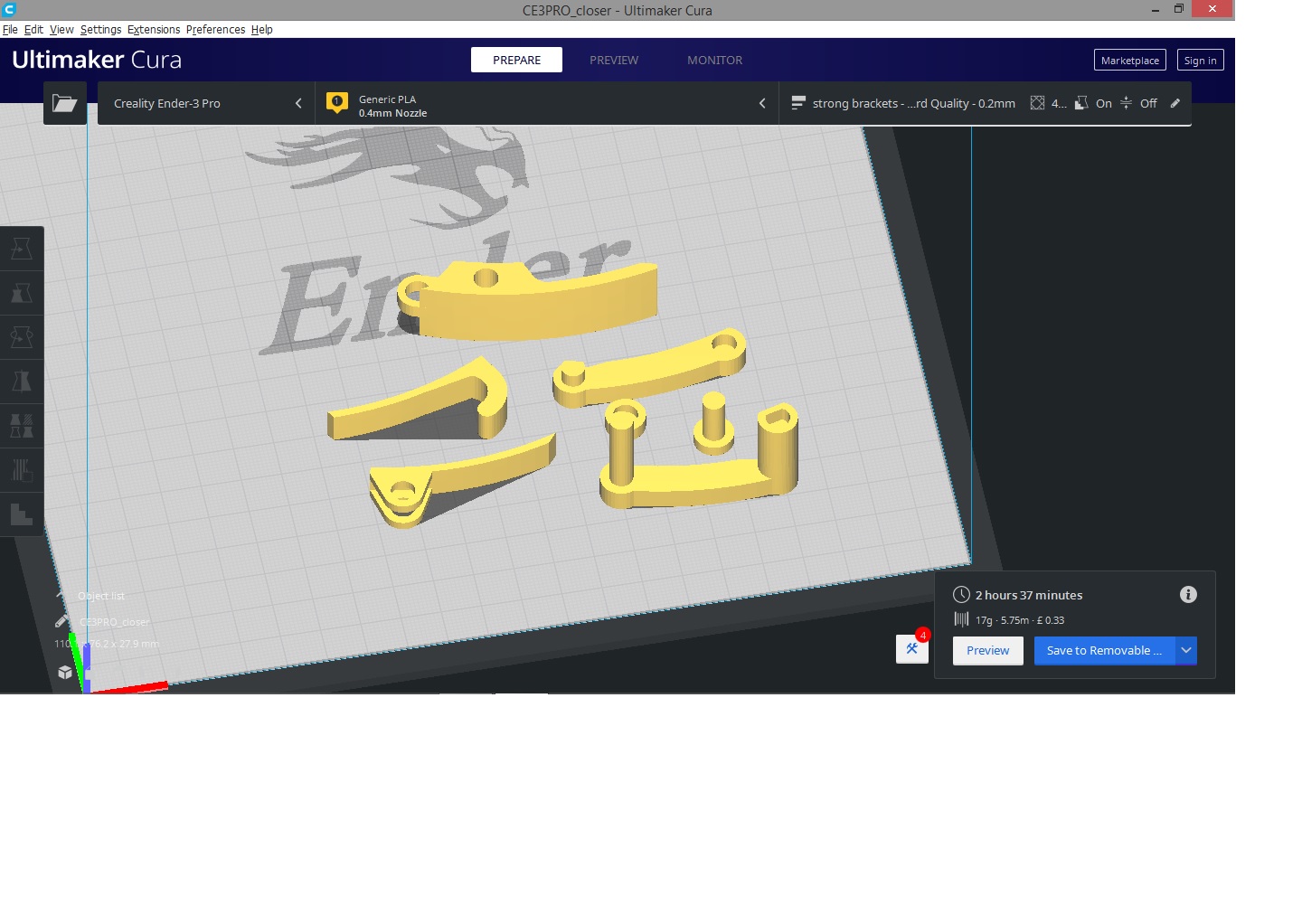The width and height of the screenshot is (1302, 924).
Task: Click the clock icon beside print time
Action: pos(961,595)
